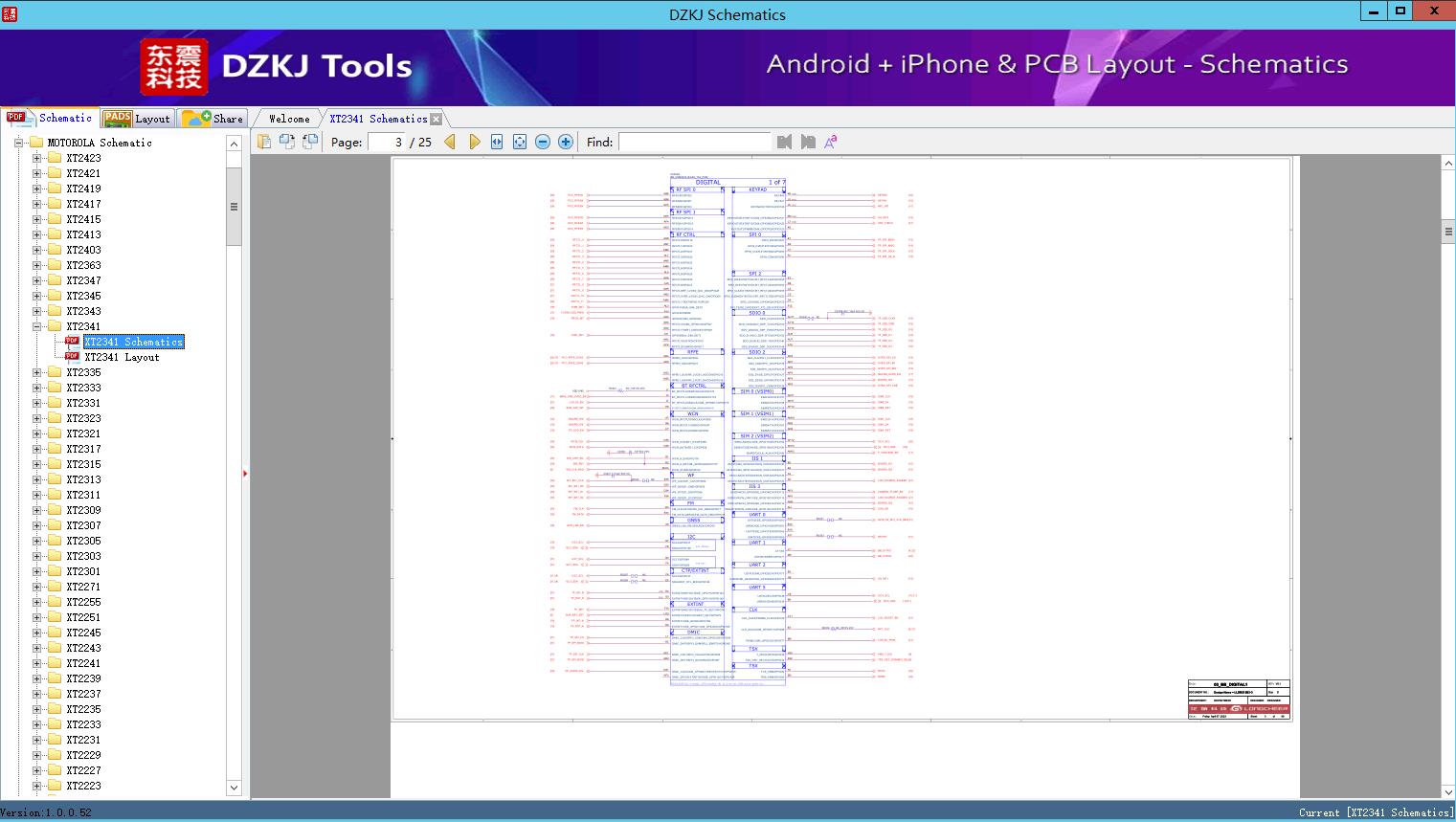The image size is (1456, 822).
Task: Click the DZKJ app icon in title bar
Action: click(x=9, y=14)
